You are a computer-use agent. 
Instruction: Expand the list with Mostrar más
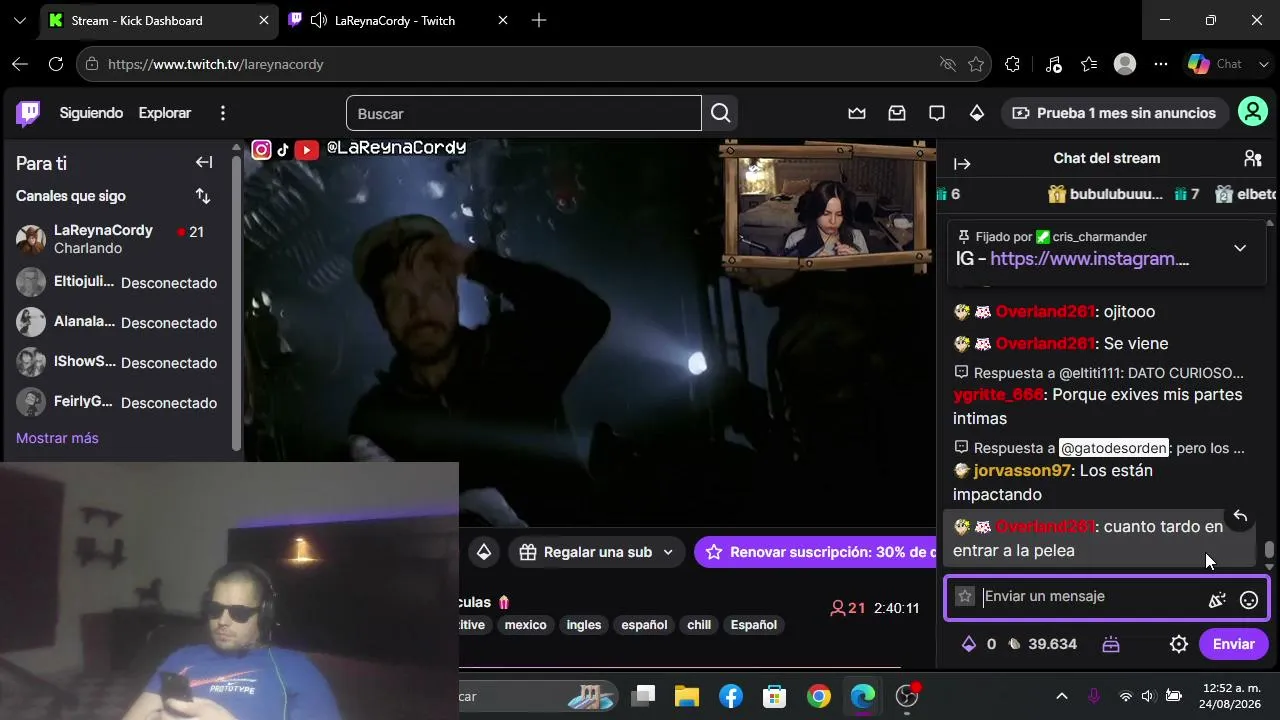coord(57,438)
